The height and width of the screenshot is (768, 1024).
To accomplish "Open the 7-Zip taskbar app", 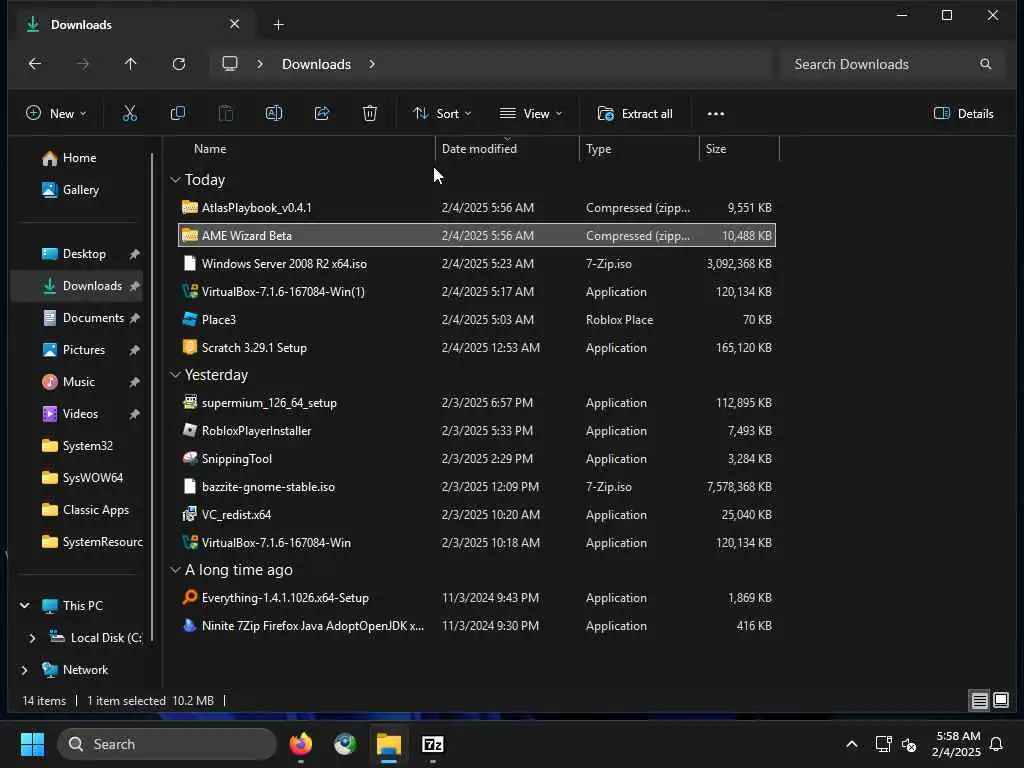I will [432, 744].
